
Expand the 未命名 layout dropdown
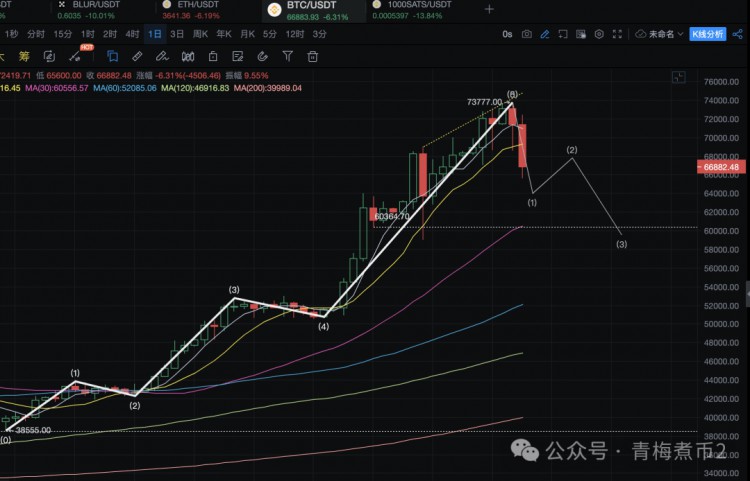point(666,34)
